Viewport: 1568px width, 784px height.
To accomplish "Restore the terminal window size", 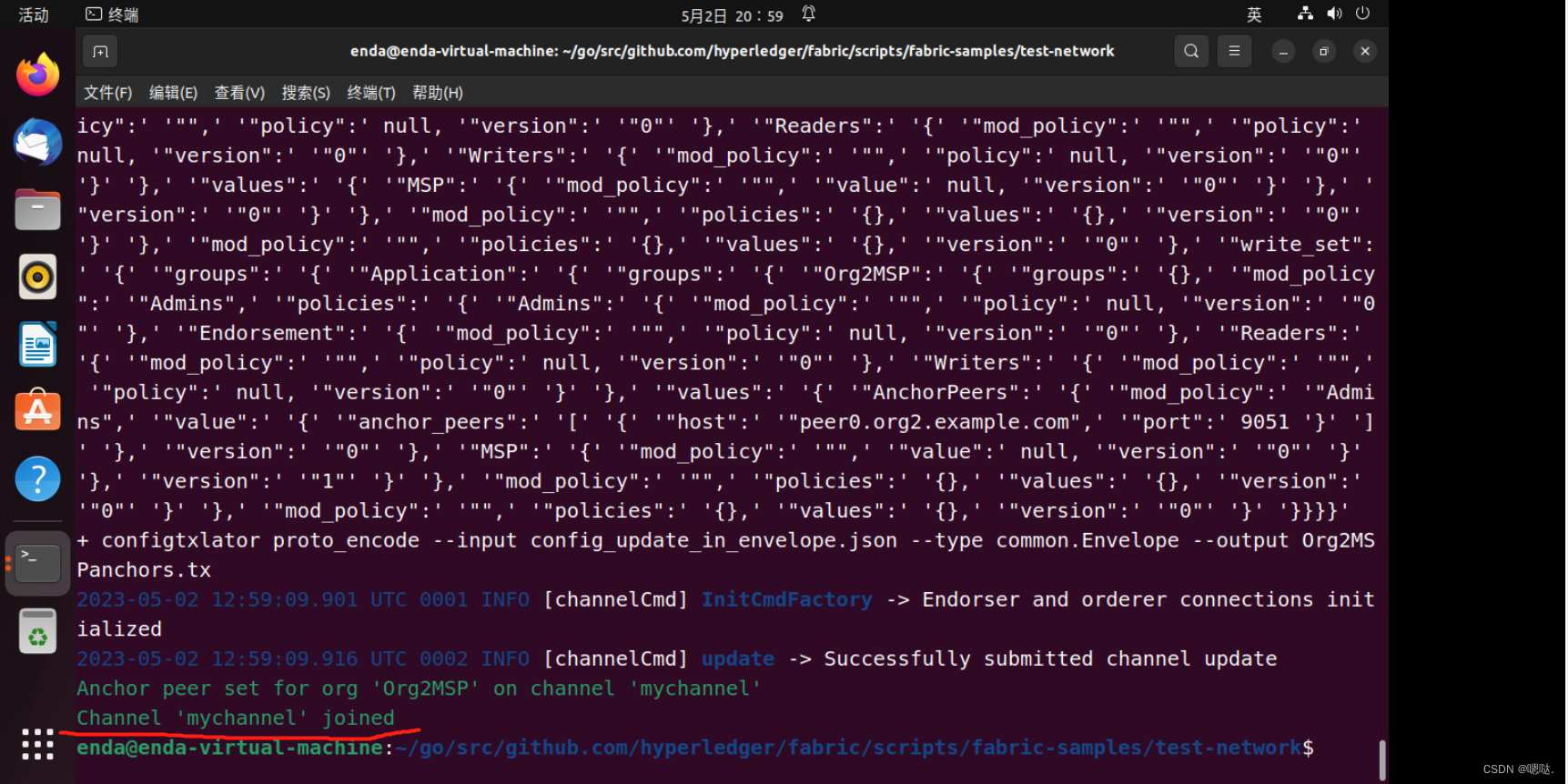I will click(1324, 52).
